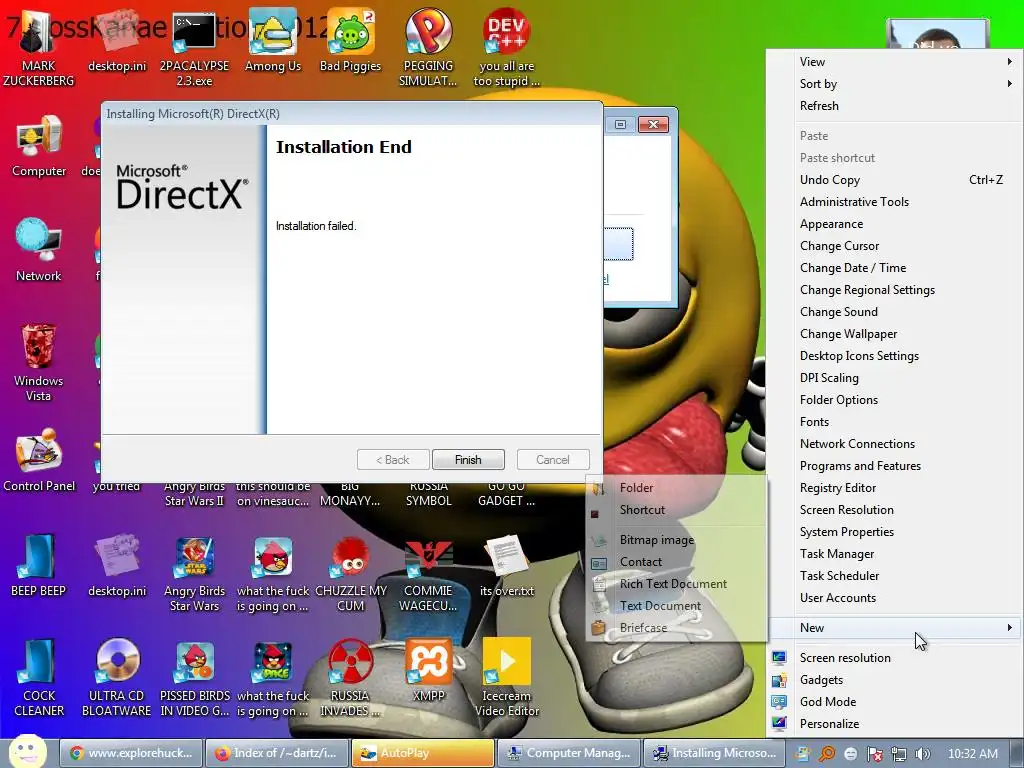Select the BEEP BEEP desktop icon
The image size is (1024, 768).
[x=39, y=566]
